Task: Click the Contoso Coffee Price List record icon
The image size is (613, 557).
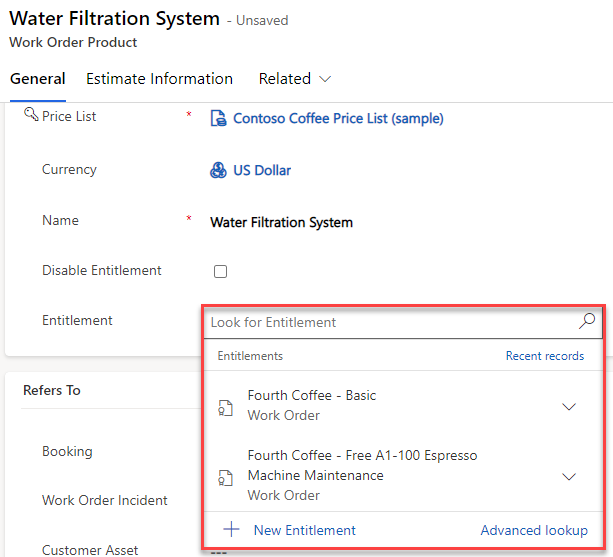Action: [218, 118]
